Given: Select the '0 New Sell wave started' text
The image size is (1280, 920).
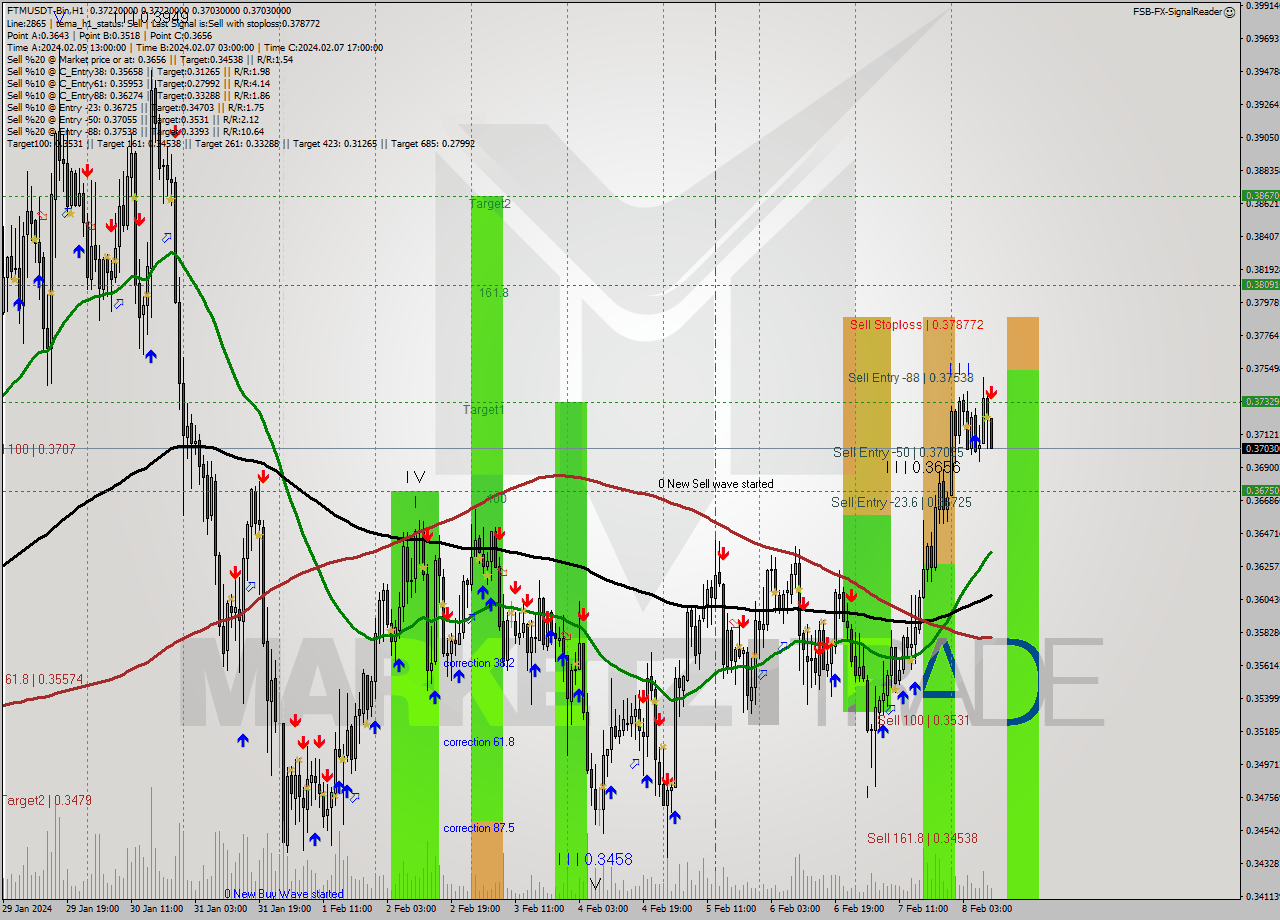Looking at the screenshot, I should (715, 484).
